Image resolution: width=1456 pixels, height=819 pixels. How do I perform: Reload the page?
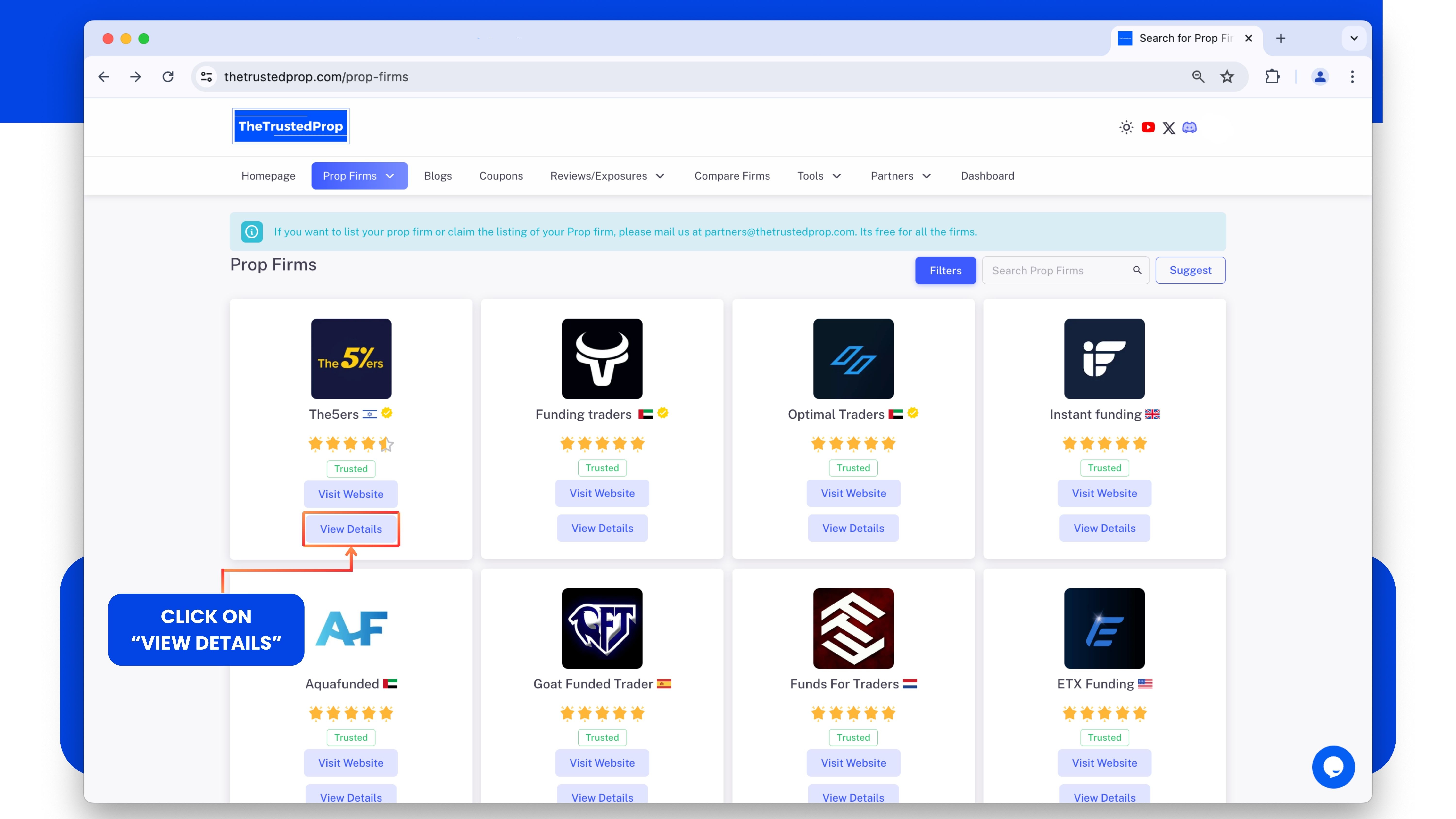[x=168, y=77]
